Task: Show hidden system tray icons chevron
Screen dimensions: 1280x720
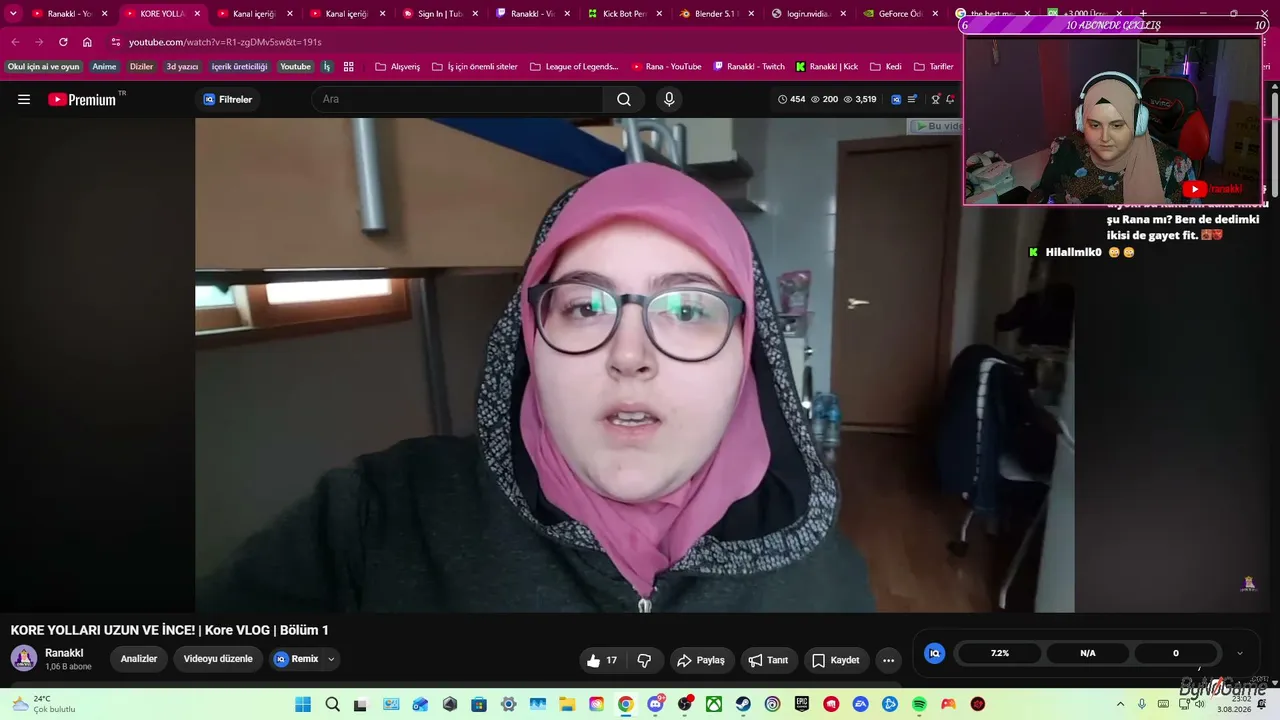Action: coord(1119,704)
